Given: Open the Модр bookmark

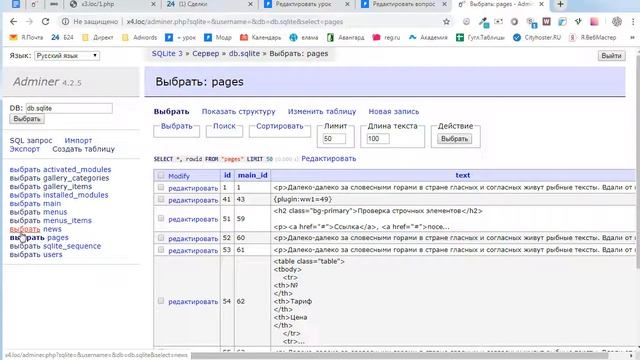Looking at the screenshot, I should [218, 37].
